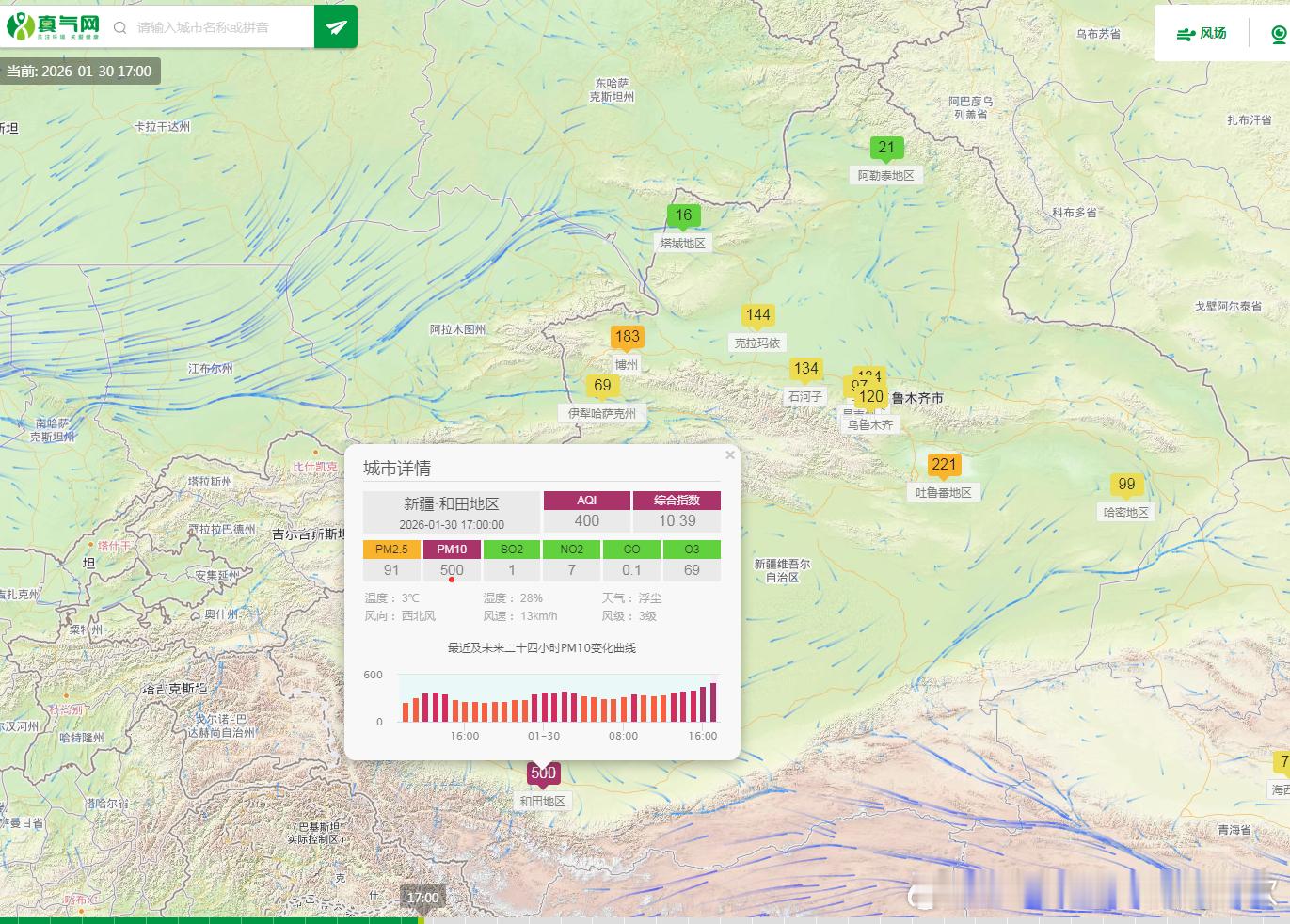
Task: Open the 真气网 logo home link
Action: (54, 27)
